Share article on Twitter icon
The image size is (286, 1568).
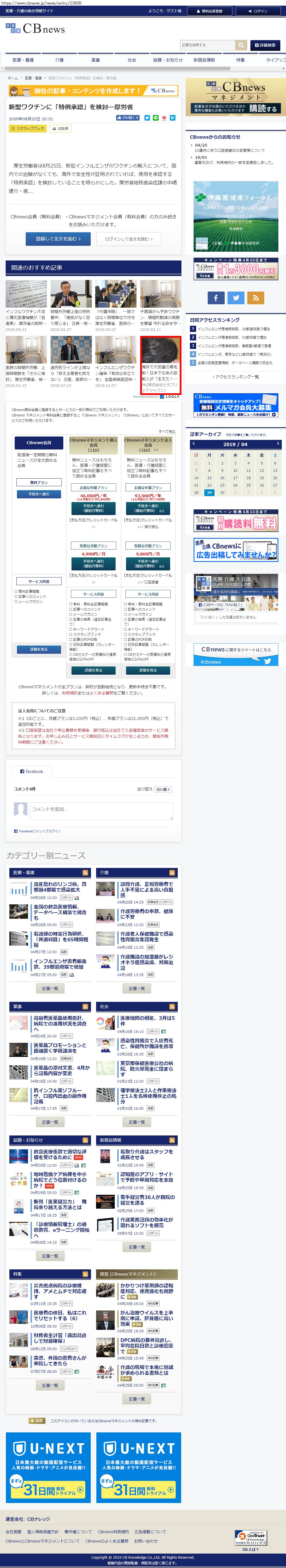click(147, 118)
